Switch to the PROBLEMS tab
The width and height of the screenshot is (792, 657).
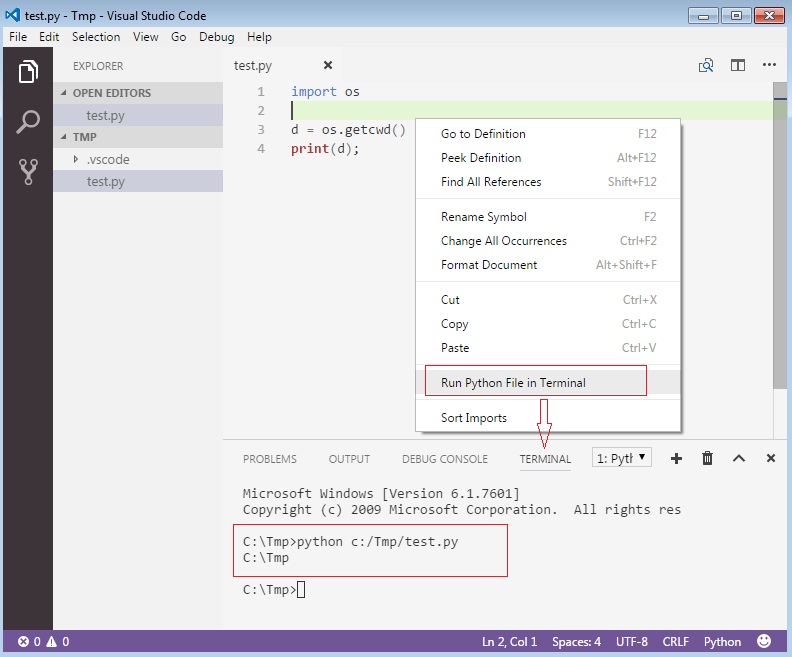(x=270, y=459)
